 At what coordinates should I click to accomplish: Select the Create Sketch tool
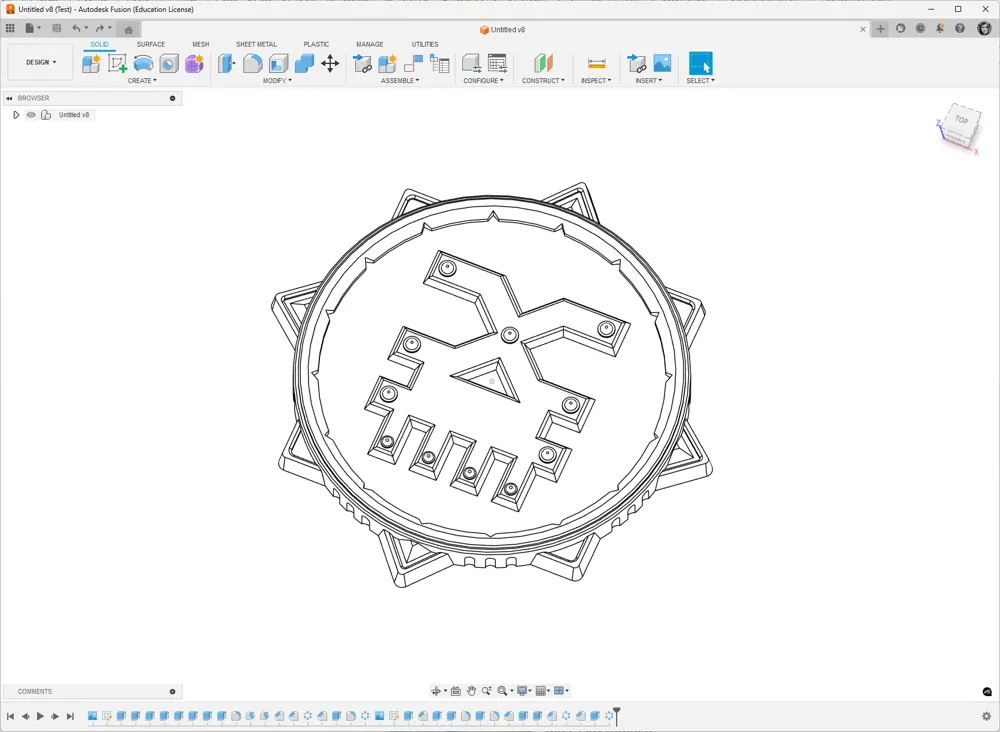pos(116,63)
